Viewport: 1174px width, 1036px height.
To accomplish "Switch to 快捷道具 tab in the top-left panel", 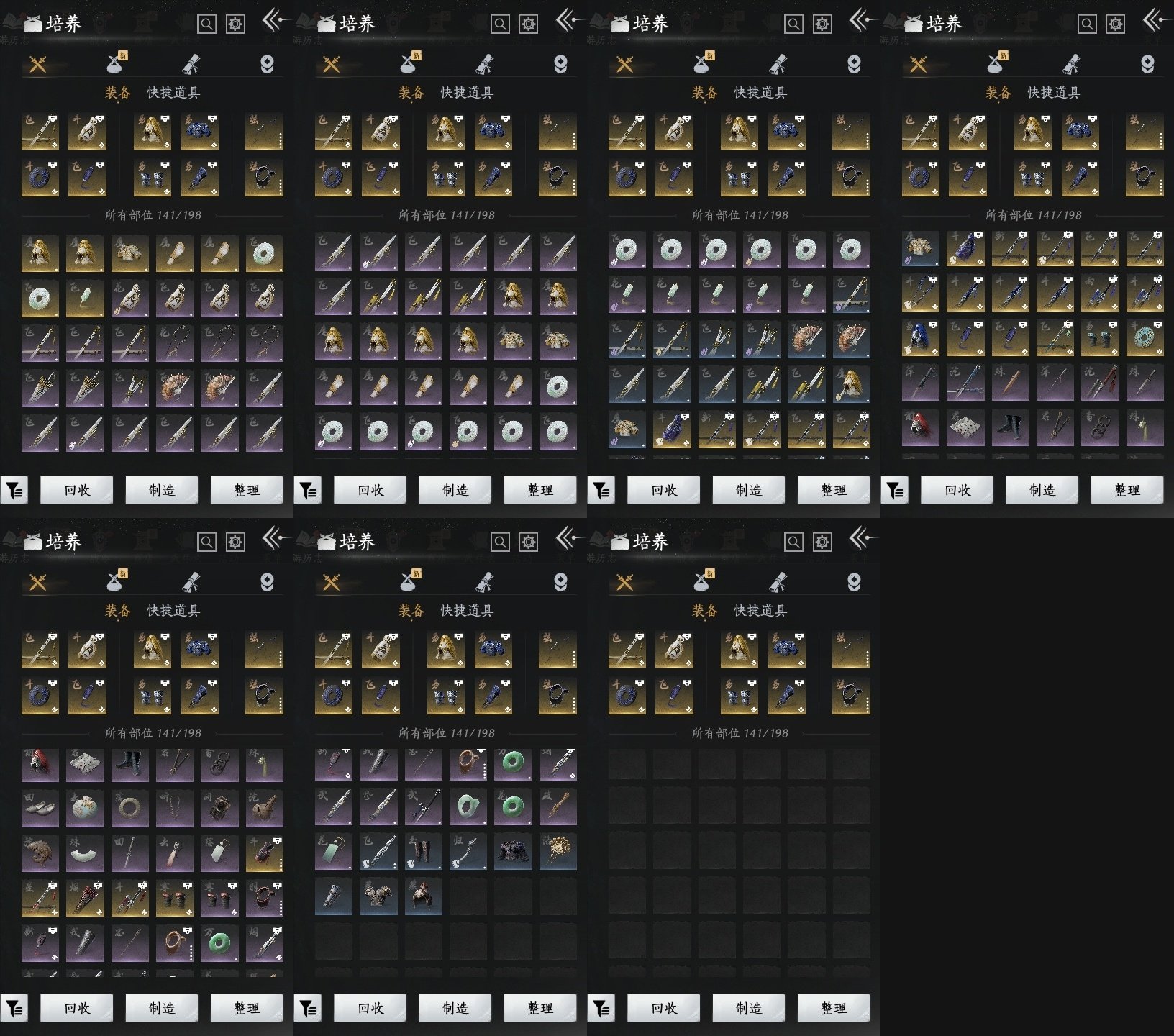I will coord(173,93).
